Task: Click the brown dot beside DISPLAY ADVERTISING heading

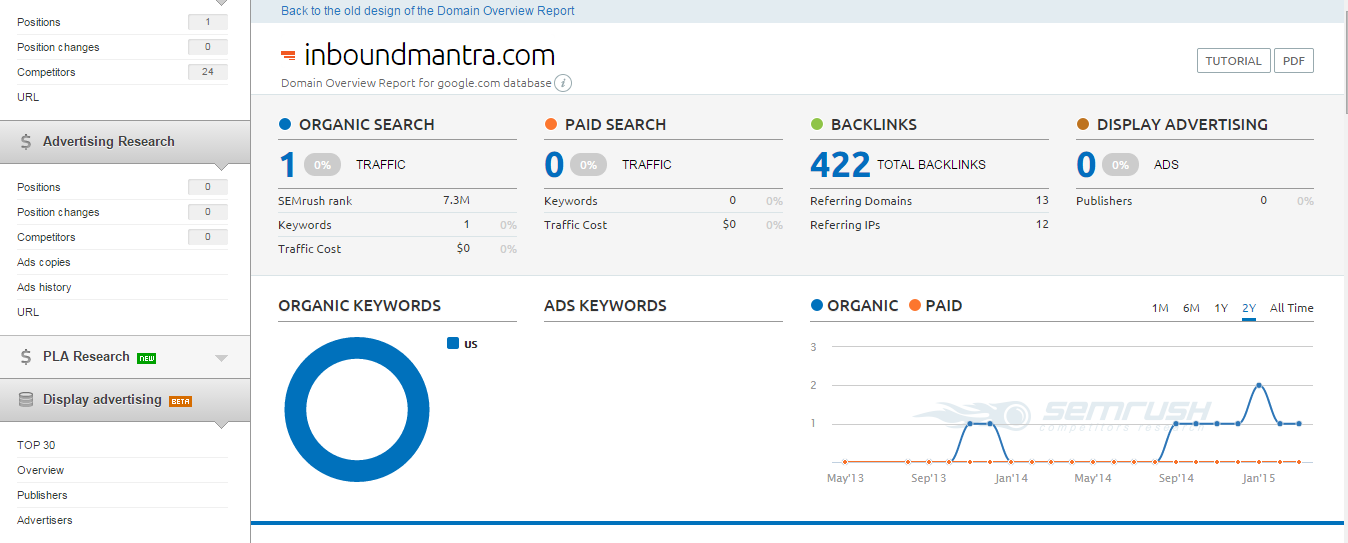Action: click(x=1083, y=125)
